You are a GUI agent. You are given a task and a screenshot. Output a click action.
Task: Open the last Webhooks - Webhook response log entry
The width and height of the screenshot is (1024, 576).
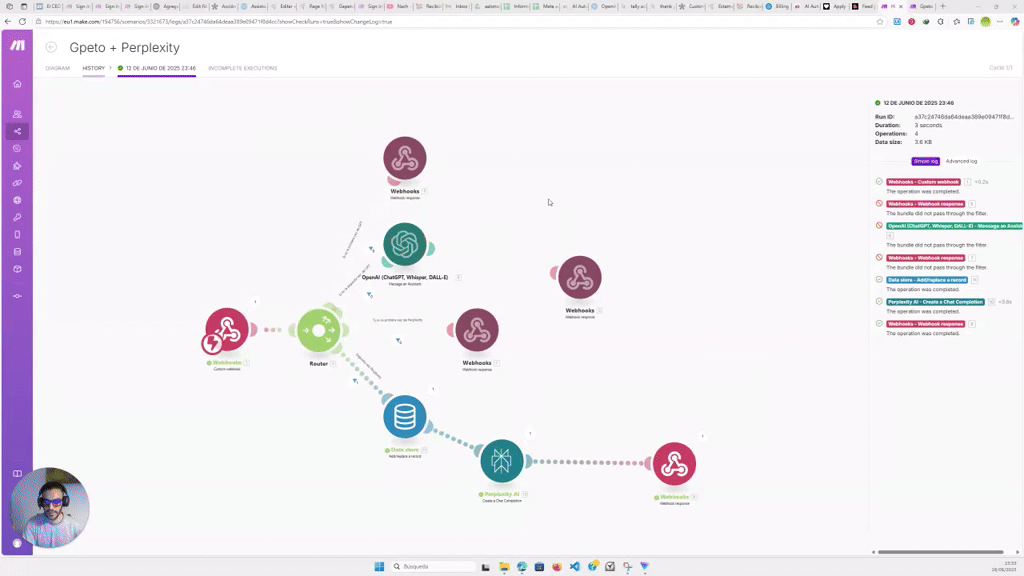tap(925, 324)
